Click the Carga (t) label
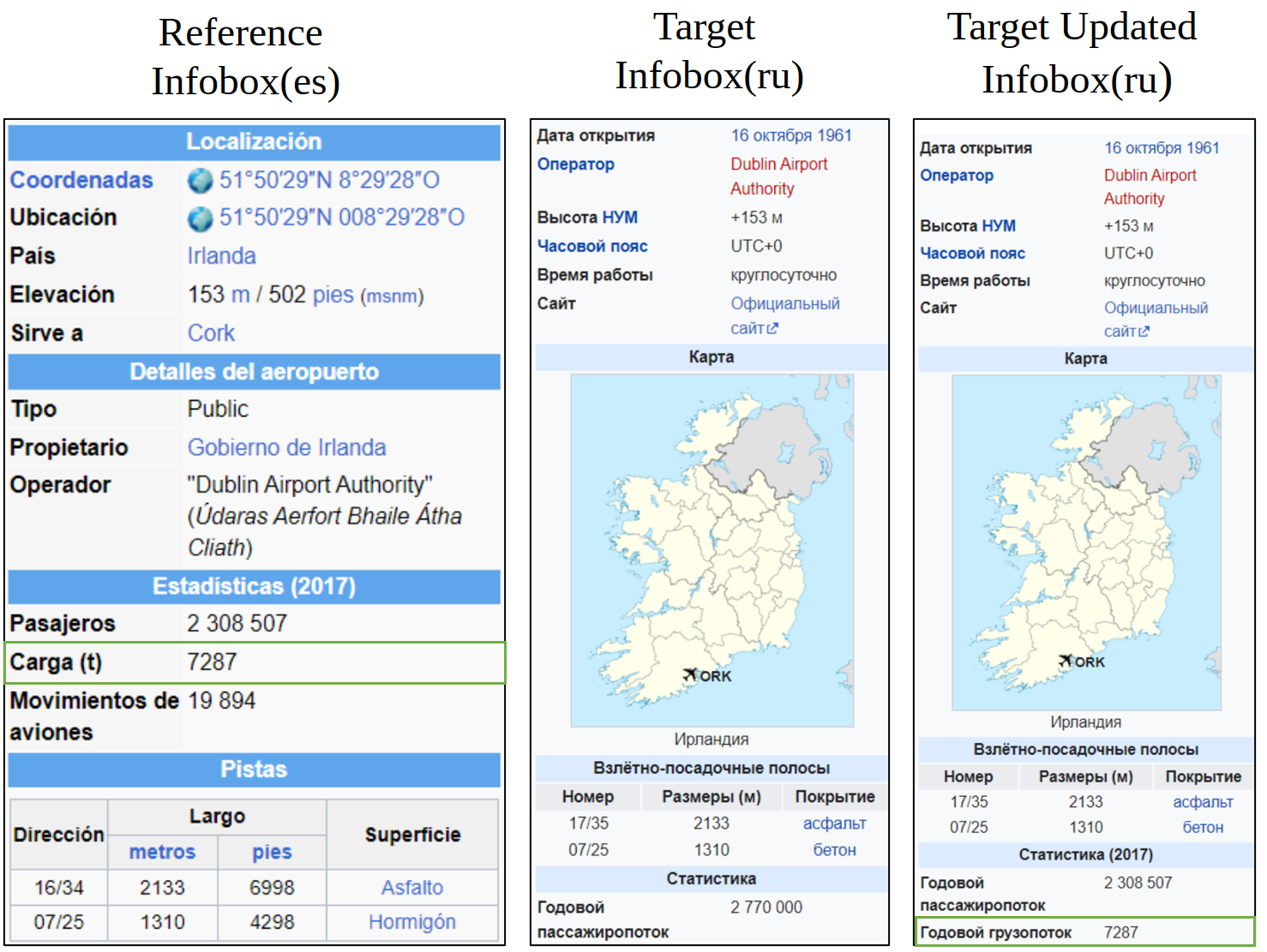 coord(56,662)
